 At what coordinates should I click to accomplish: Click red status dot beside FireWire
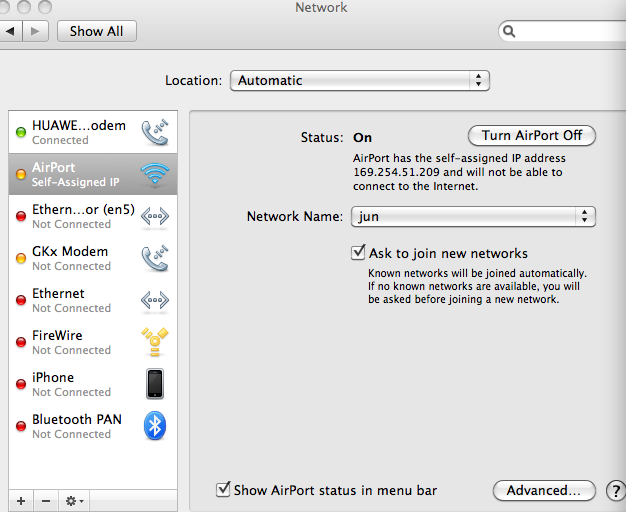click(x=21, y=342)
